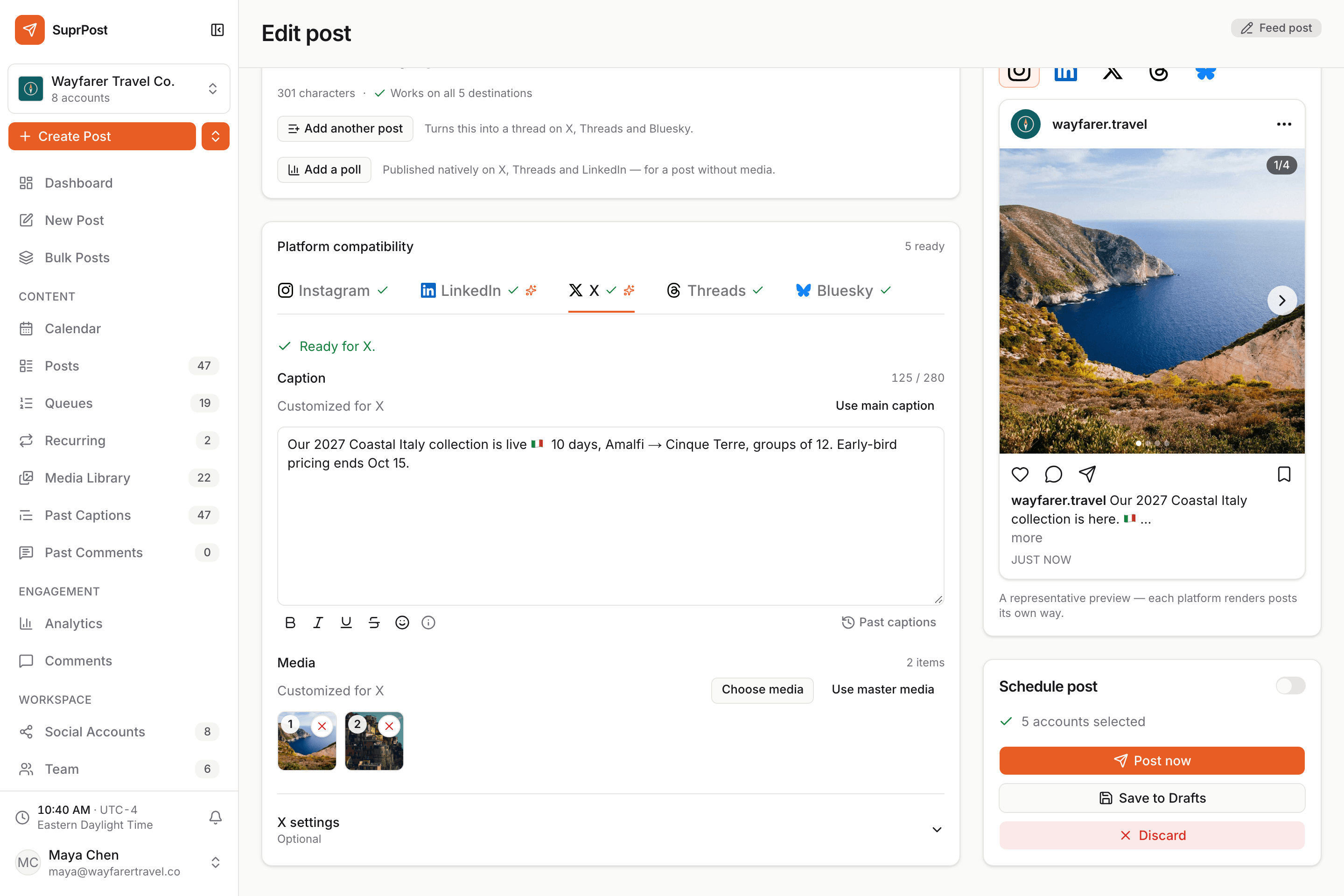
Task: Open Create Post options dropdown arrow
Action: 216,136
